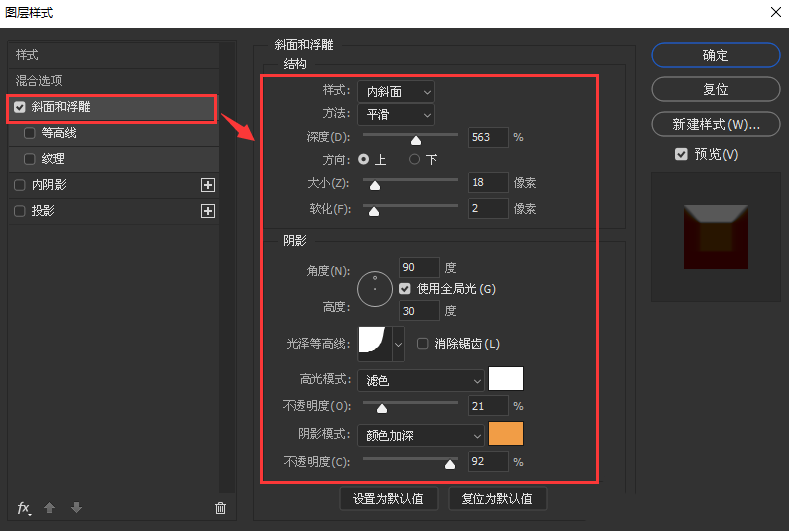789x531 pixels.
Task: Click shadow 不透明度(C) slider handle
Action: tap(450, 464)
